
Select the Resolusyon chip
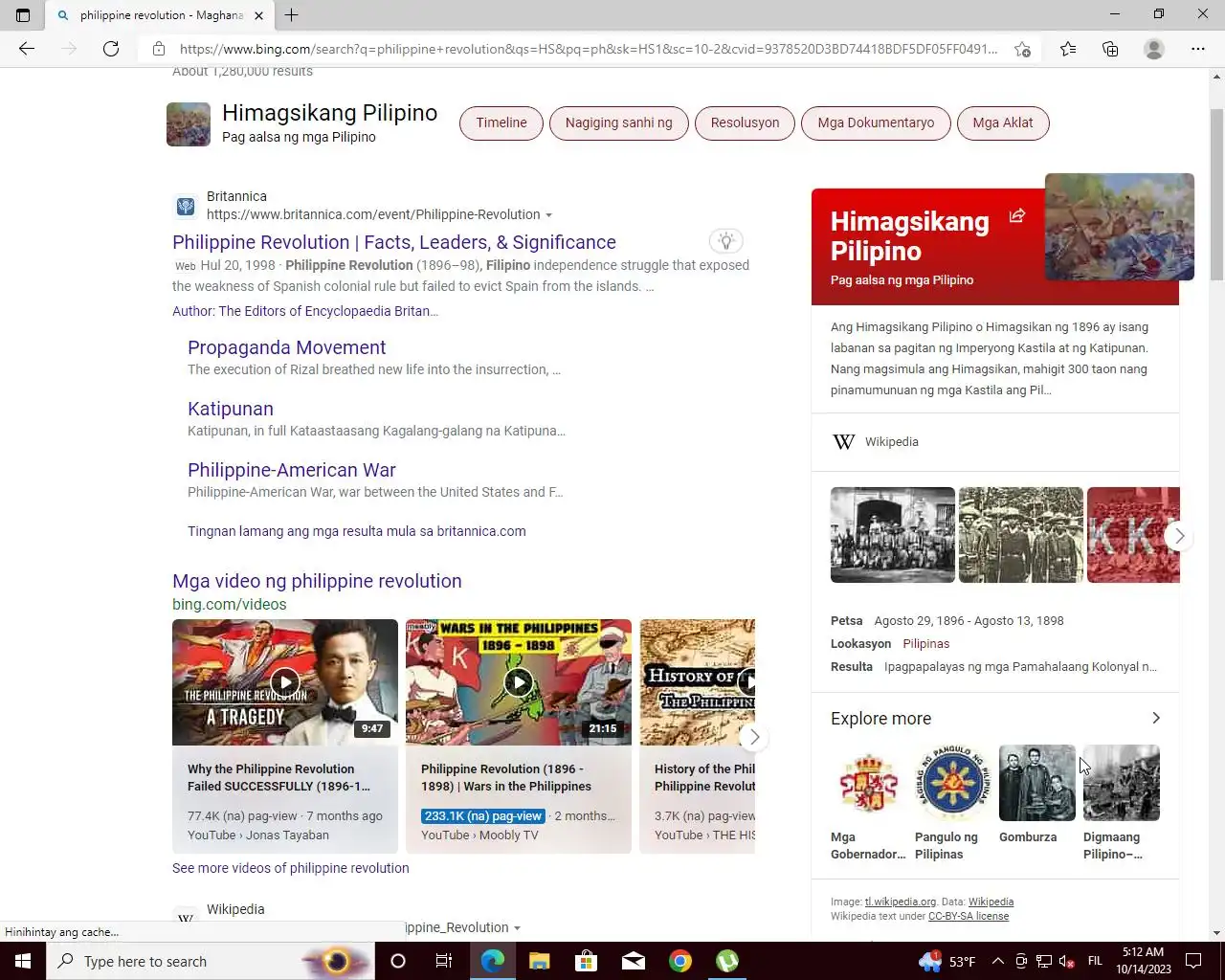point(745,122)
